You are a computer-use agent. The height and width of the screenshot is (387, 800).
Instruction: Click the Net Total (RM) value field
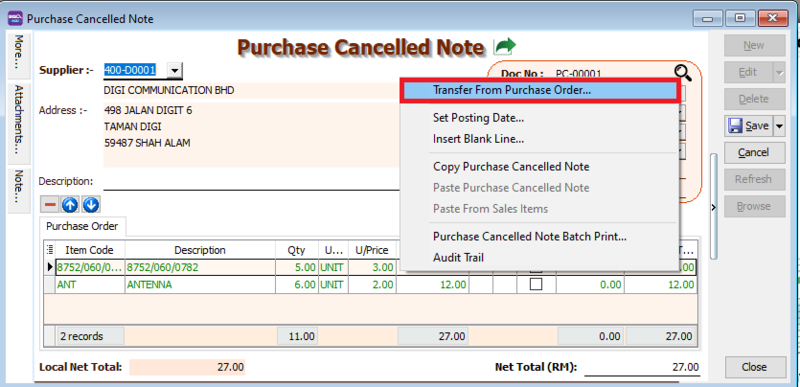pos(642,367)
